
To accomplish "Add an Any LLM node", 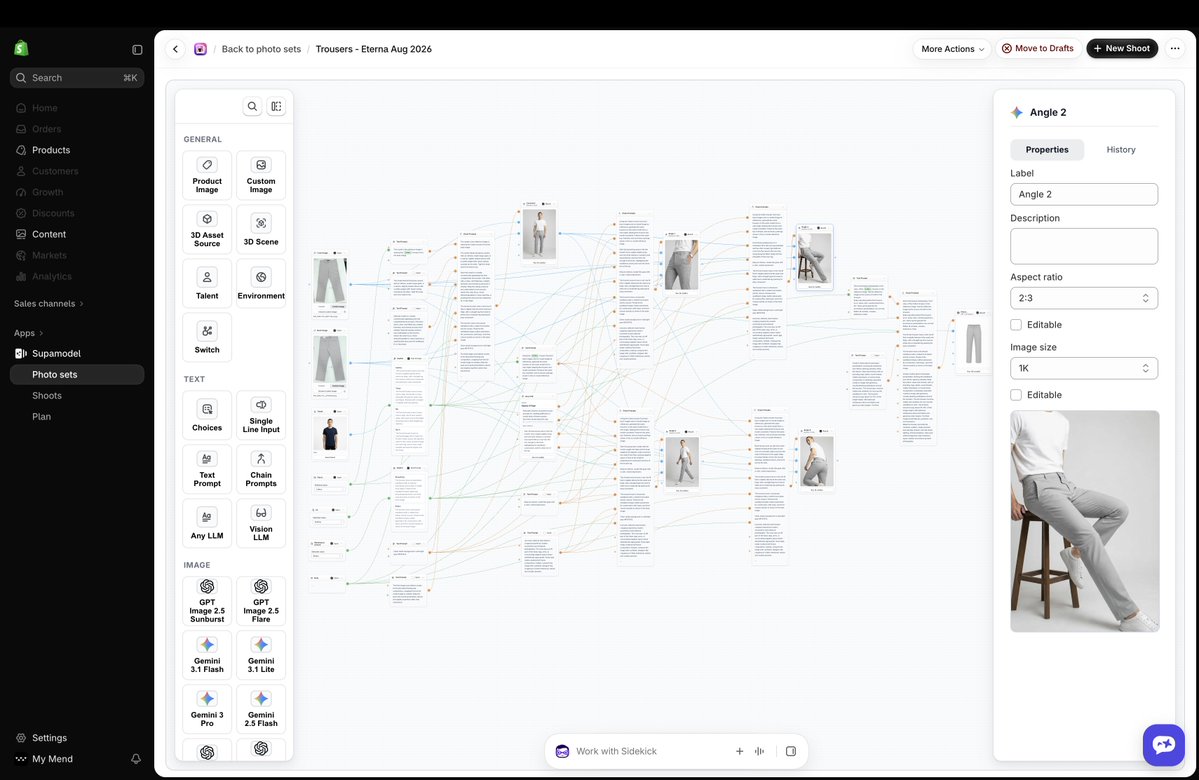I will pos(206,523).
